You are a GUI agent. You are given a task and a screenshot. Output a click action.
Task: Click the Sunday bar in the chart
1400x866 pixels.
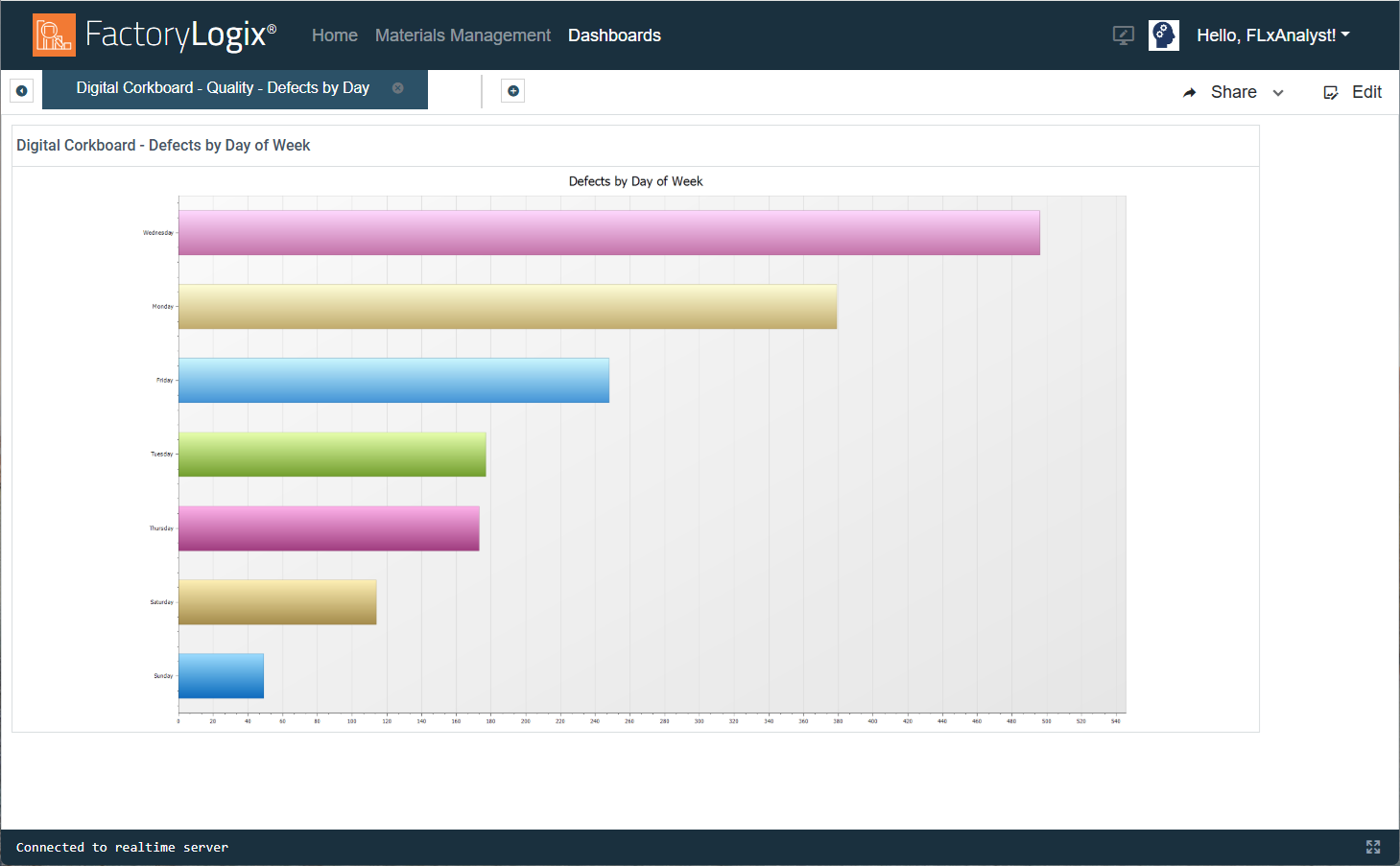[221, 675]
